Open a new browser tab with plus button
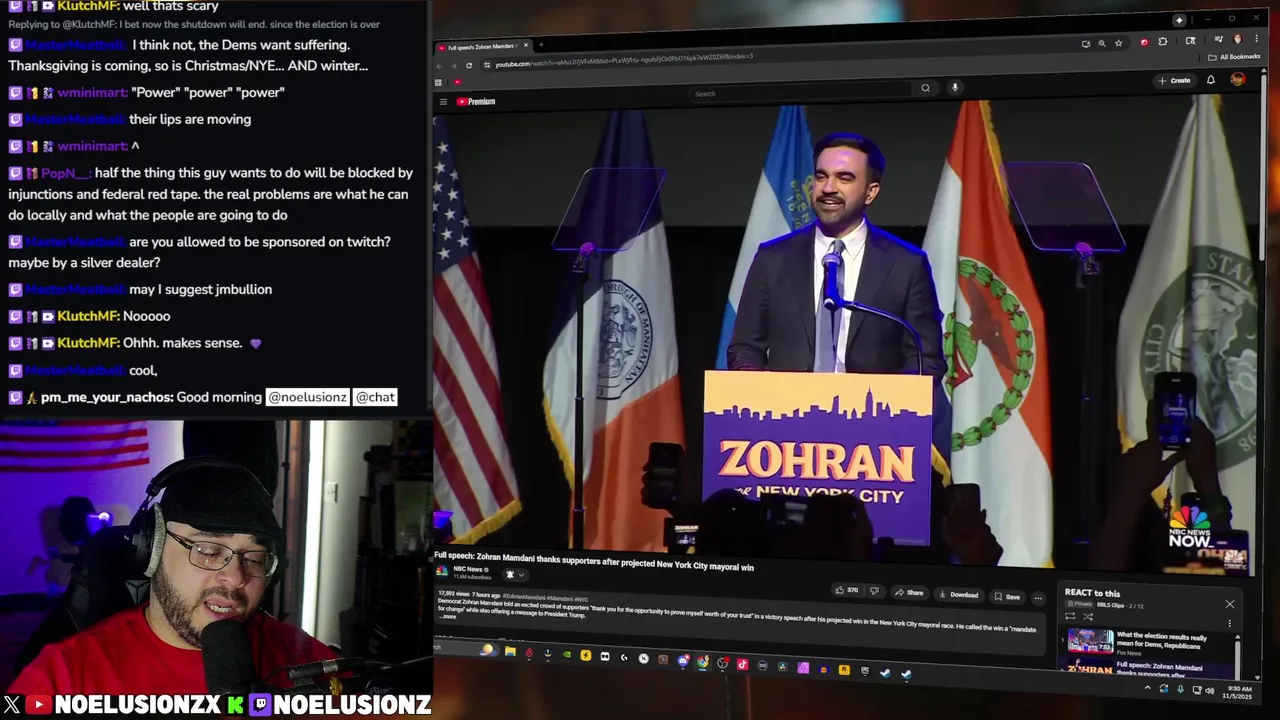This screenshot has width=1280, height=720. point(541,44)
